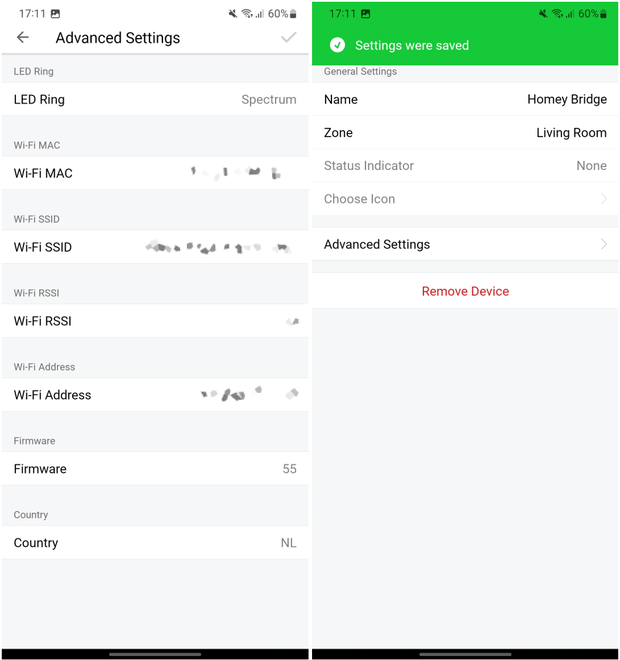Screen dimensions: 620x660
Task: Tap the mute icon on the green status bar
Action: click(x=543, y=14)
